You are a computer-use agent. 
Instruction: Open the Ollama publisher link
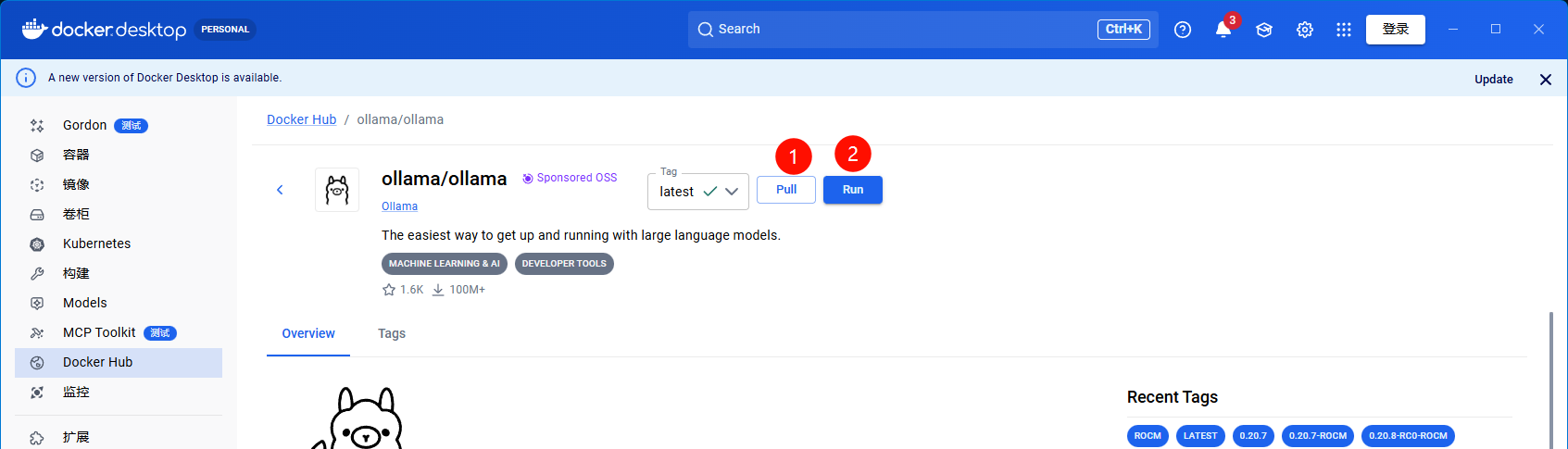[x=399, y=206]
